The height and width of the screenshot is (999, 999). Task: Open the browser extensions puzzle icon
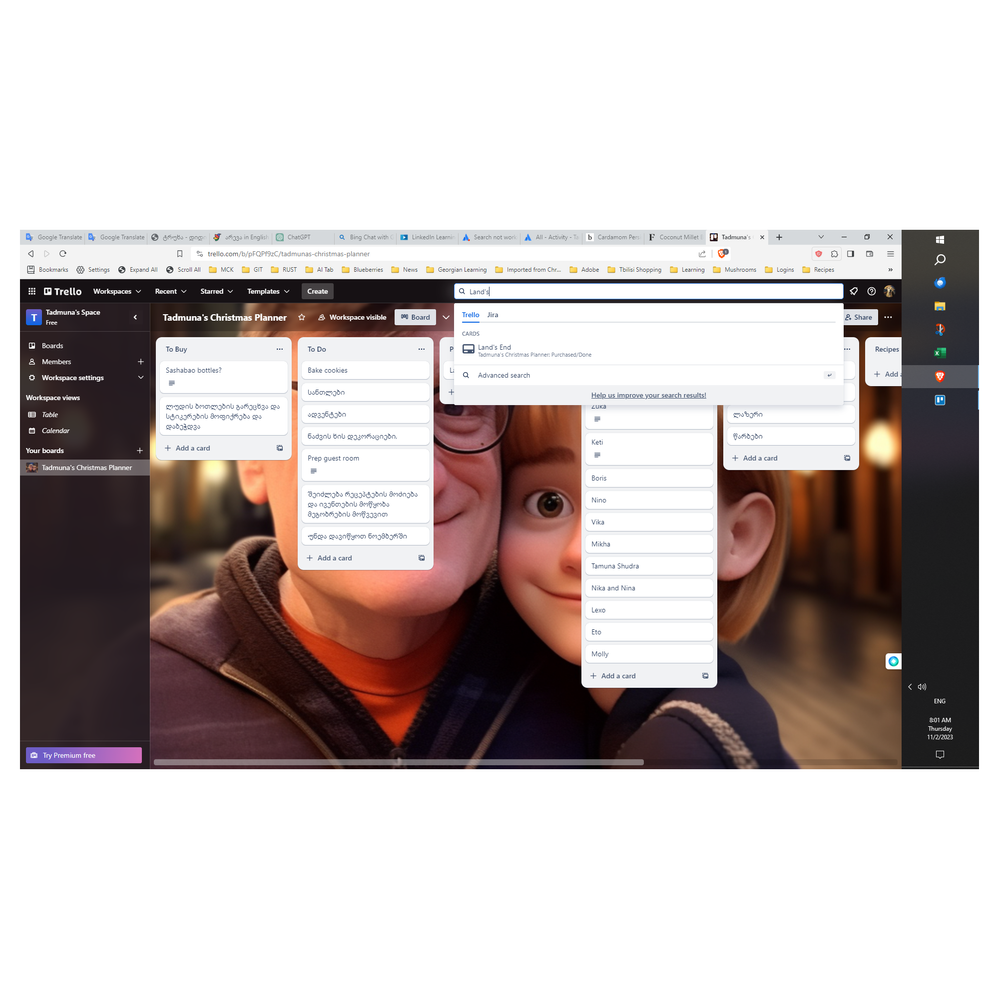point(835,254)
